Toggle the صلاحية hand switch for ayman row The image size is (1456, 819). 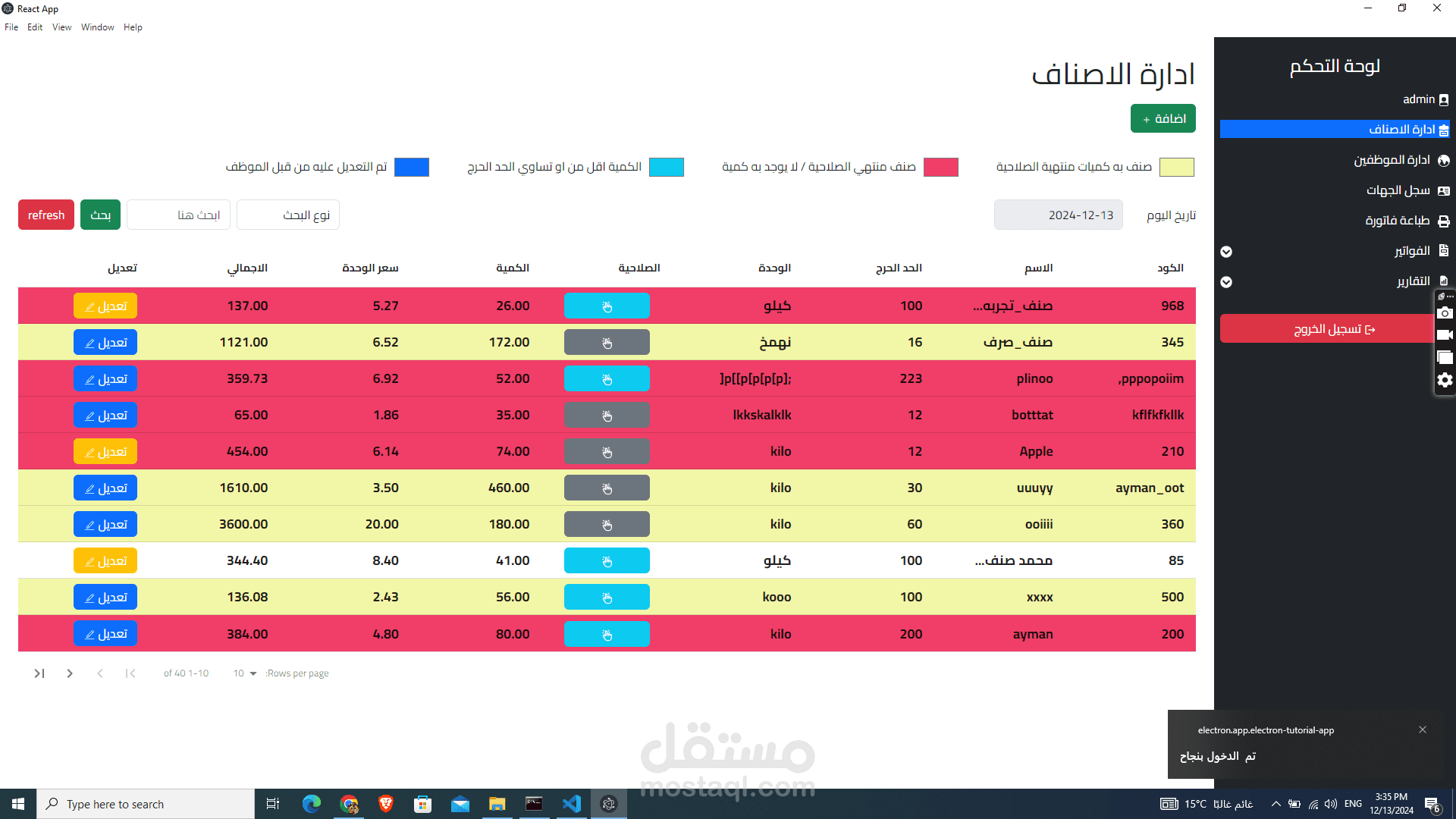[x=607, y=634]
